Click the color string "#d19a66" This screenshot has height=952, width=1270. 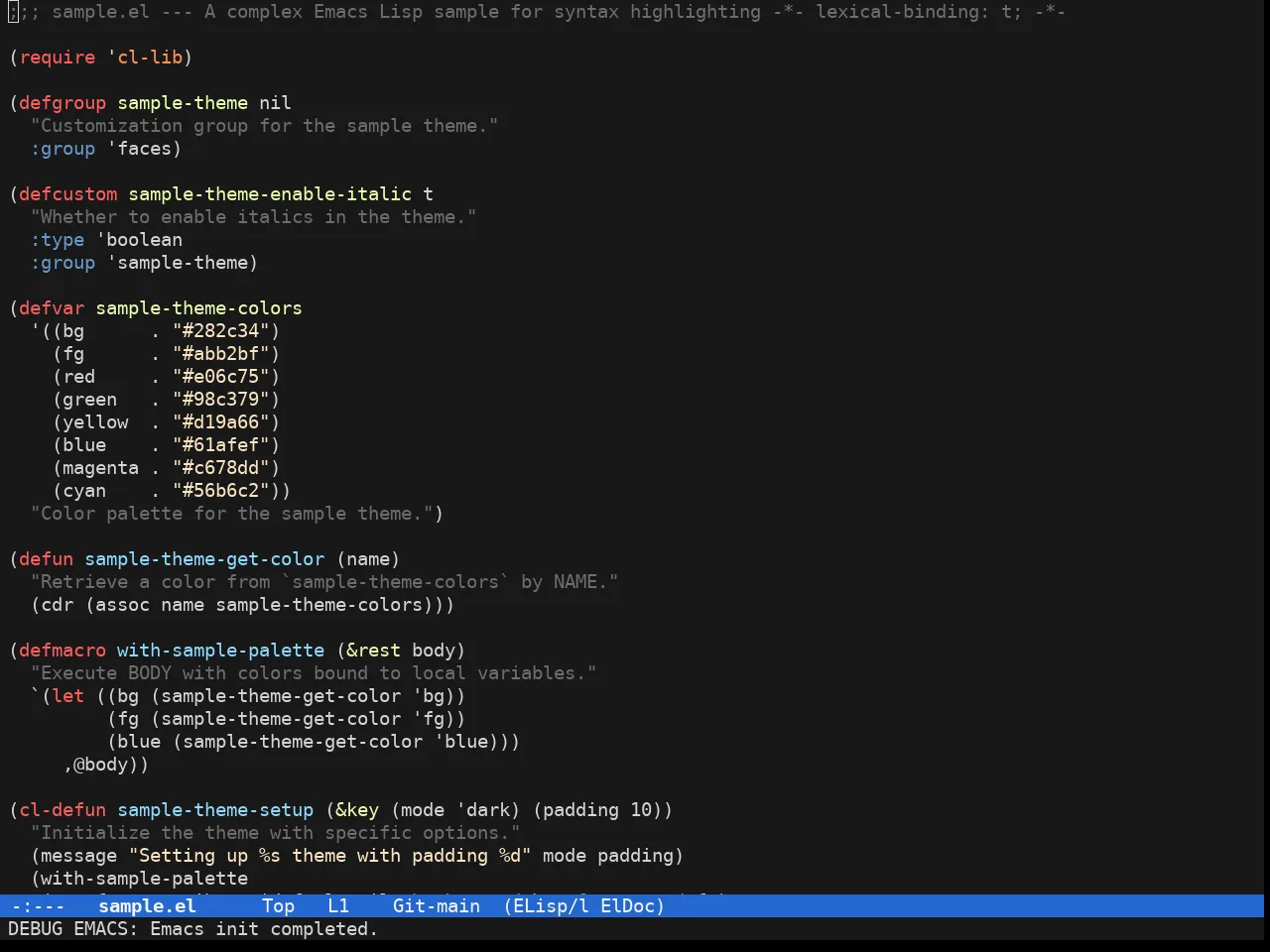221,422
